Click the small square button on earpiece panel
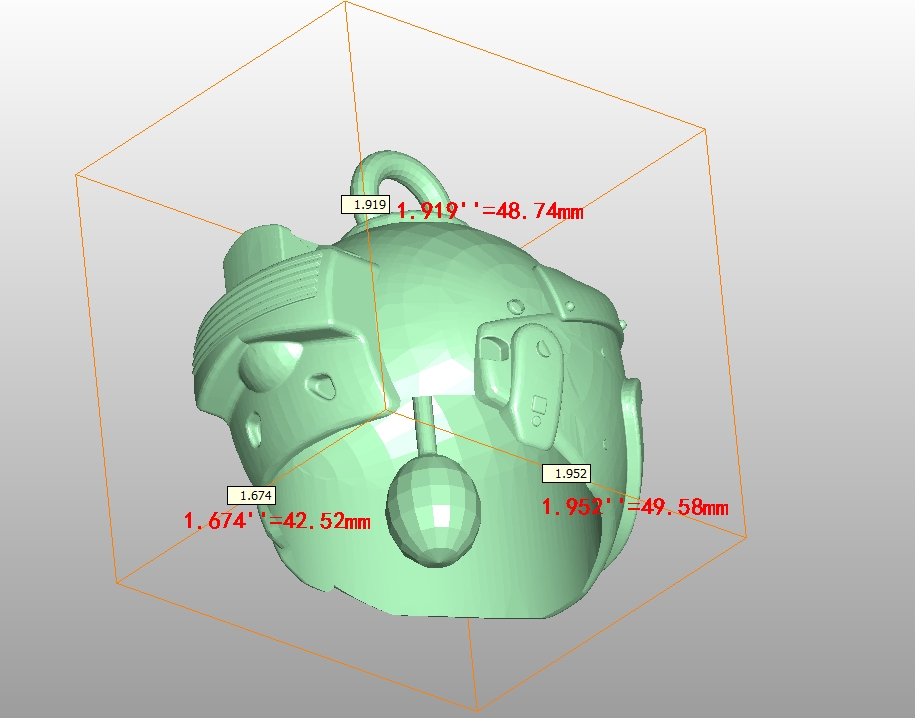915x718 pixels. pyautogui.click(x=540, y=405)
